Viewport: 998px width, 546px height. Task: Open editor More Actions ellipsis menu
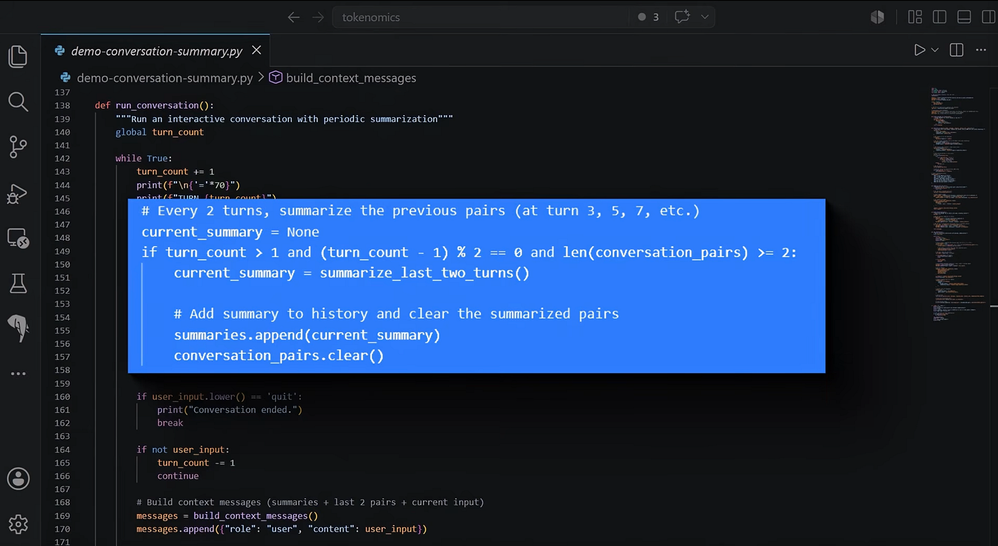click(x=981, y=50)
